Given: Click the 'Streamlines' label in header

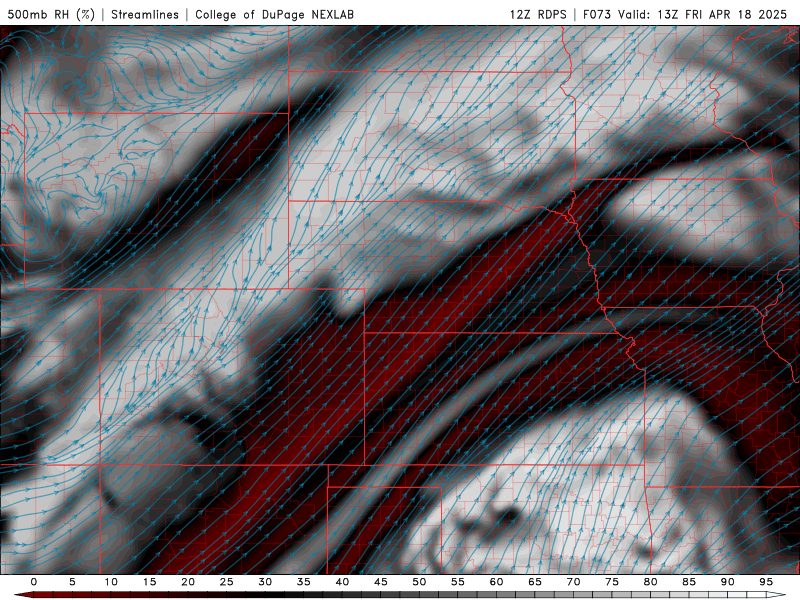Looking at the screenshot, I should pyautogui.click(x=145, y=14).
